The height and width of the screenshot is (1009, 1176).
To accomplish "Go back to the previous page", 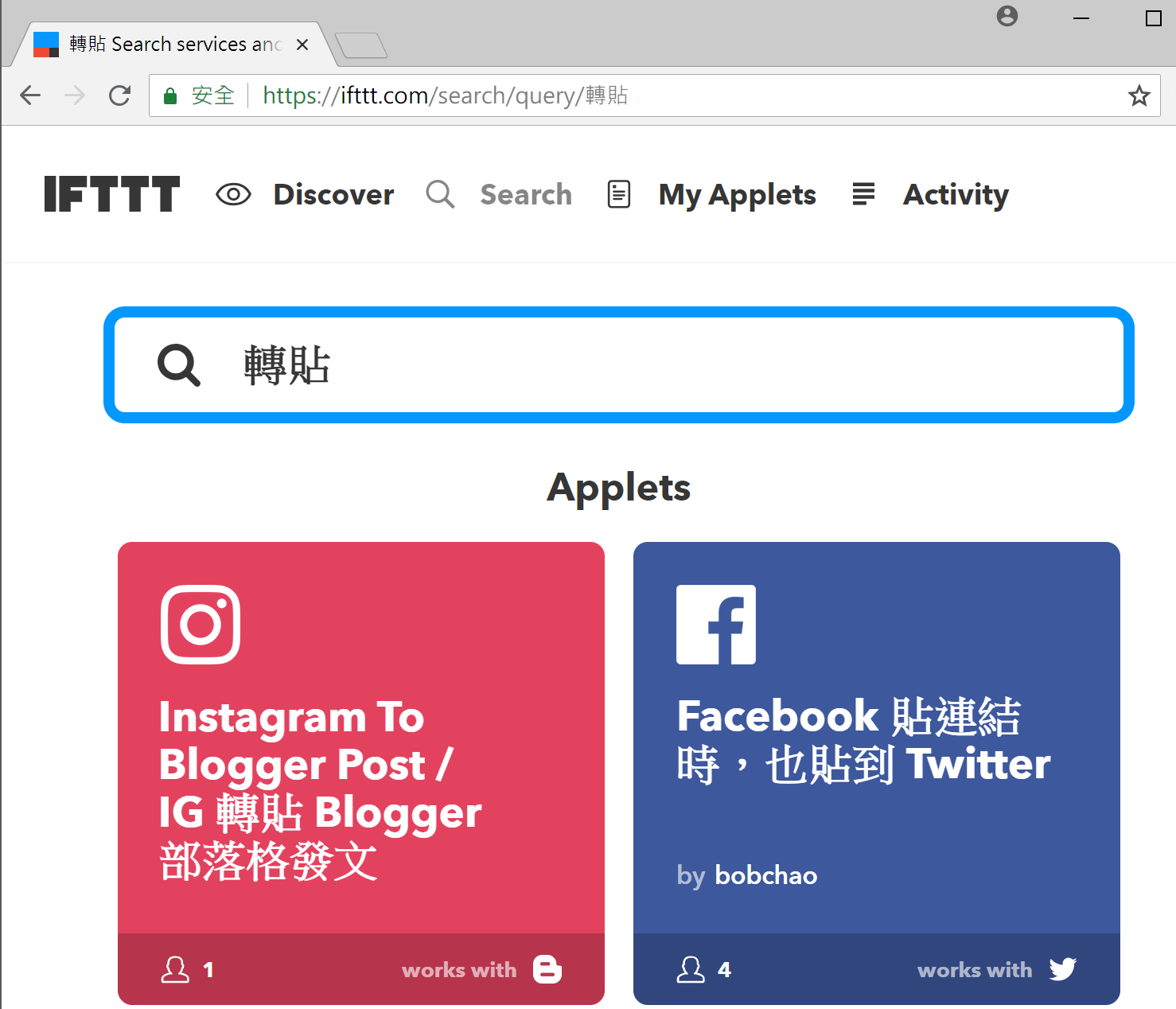I will point(30,95).
